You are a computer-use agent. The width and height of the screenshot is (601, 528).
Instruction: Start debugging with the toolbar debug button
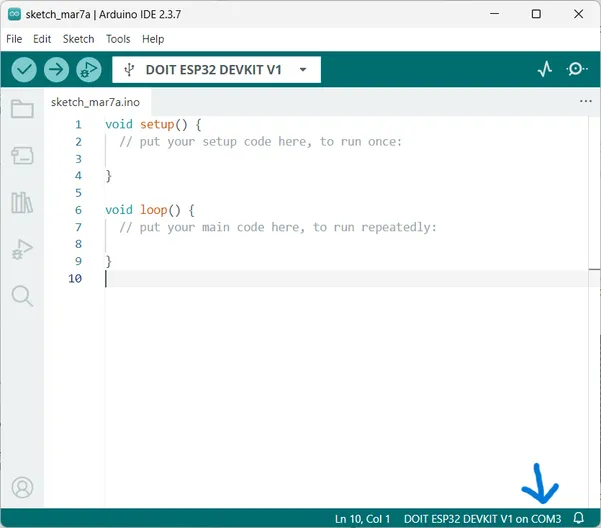pyautogui.click(x=89, y=70)
